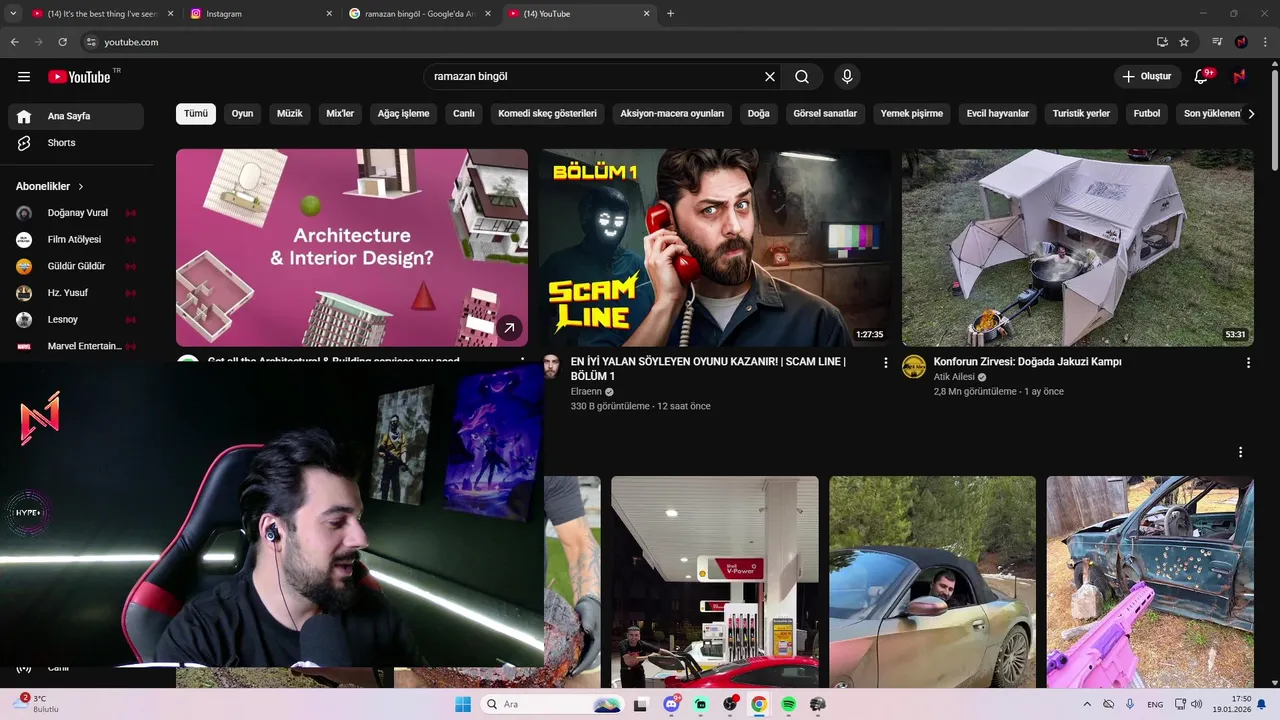This screenshot has height=720, width=1280.
Task: Open Doğanay Vural subscription
Action: (x=76, y=213)
